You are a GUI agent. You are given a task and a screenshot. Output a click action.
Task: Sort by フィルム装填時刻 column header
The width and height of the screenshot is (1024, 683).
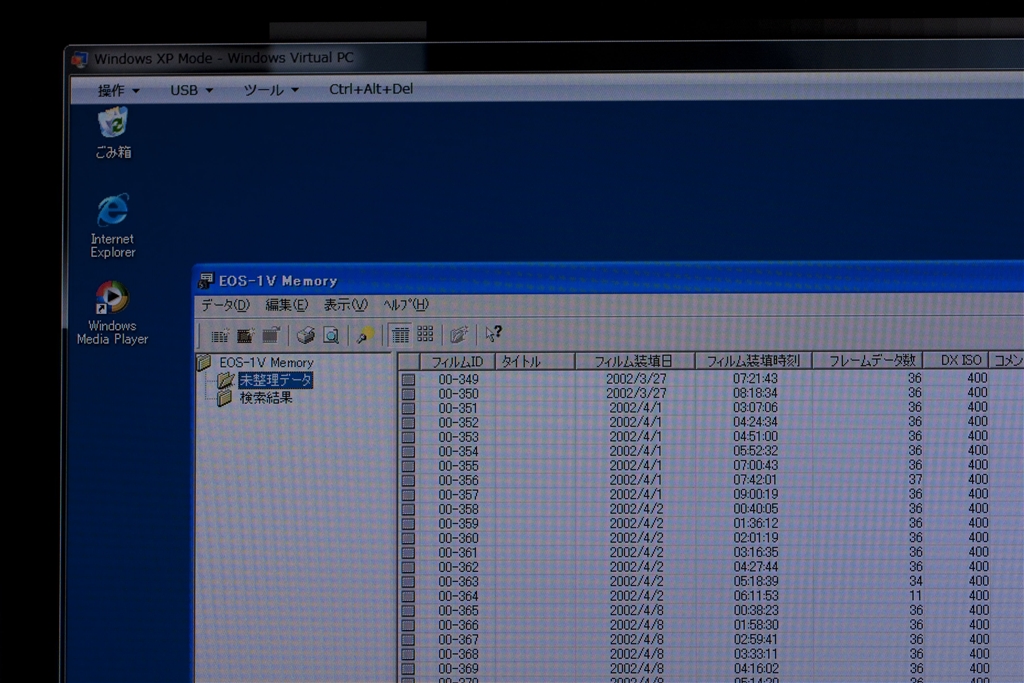pyautogui.click(x=754, y=360)
